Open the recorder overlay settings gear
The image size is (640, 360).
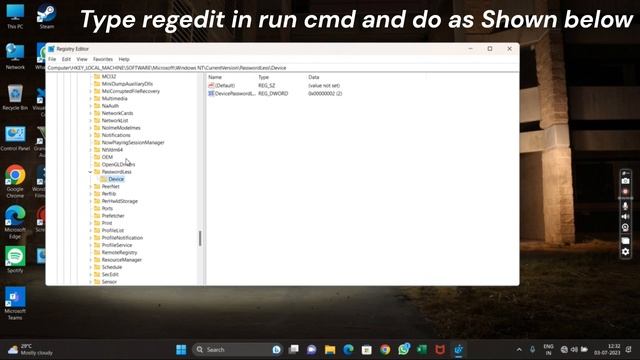click(x=625, y=252)
